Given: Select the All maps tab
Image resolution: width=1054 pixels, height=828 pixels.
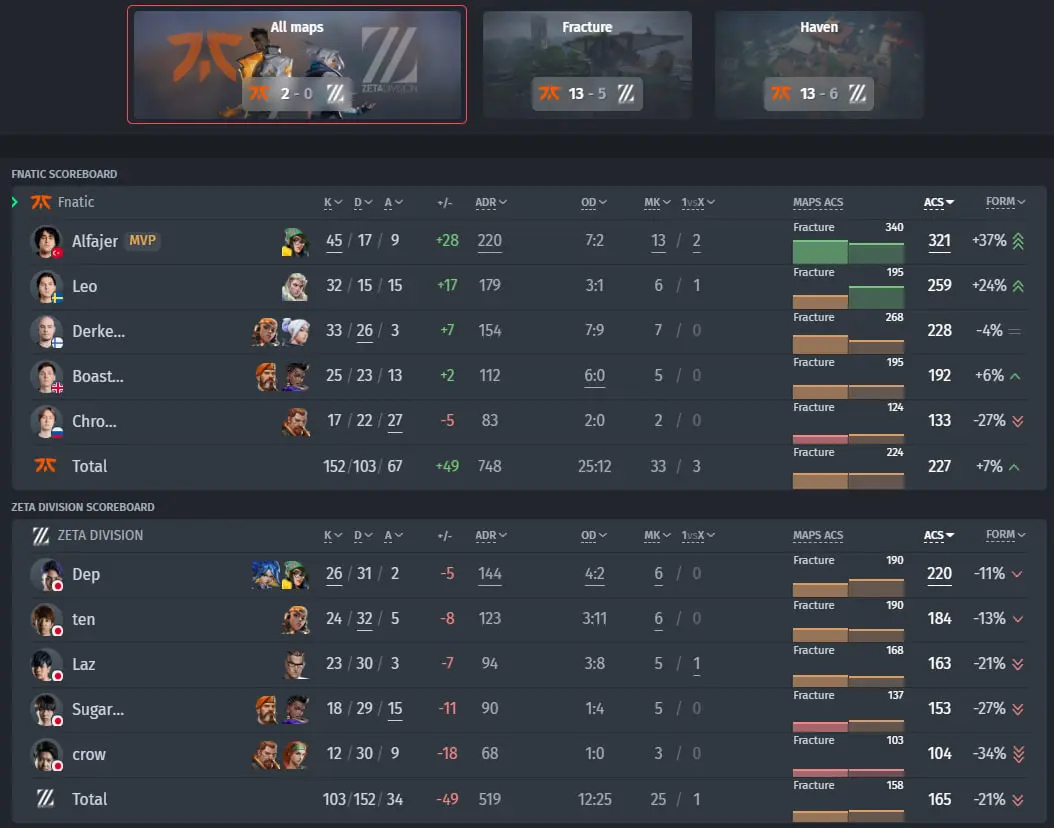Looking at the screenshot, I should (297, 65).
